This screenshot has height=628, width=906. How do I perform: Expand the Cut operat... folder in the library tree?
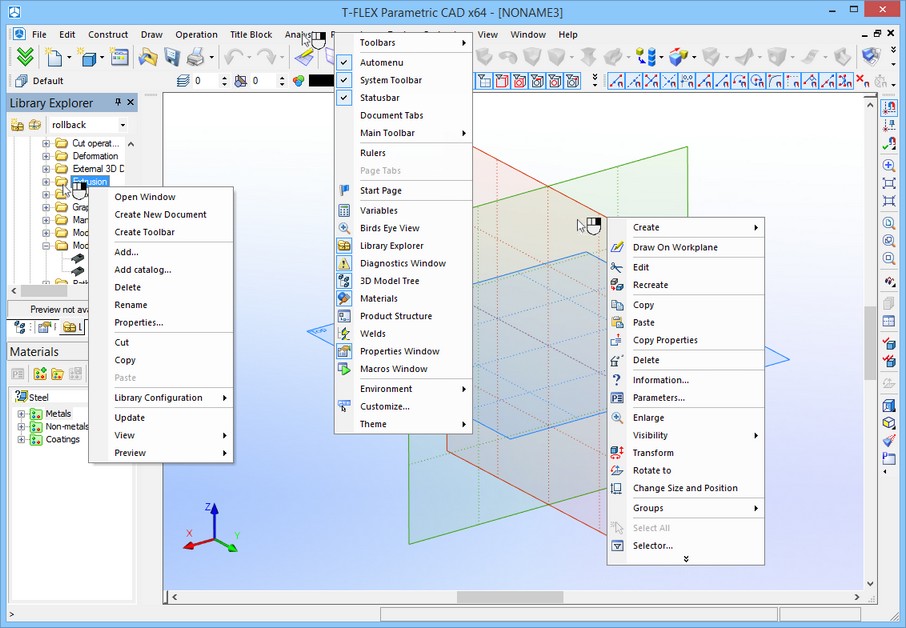[46, 143]
